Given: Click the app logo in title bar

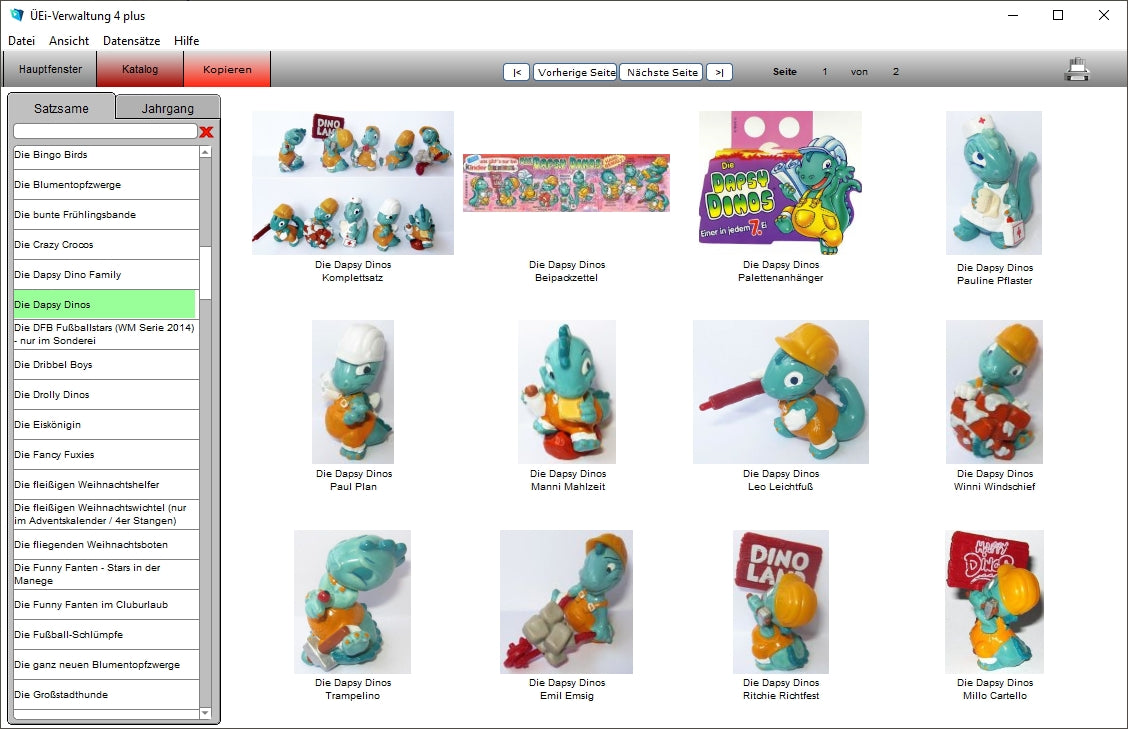Looking at the screenshot, I should pyautogui.click(x=16, y=15).
